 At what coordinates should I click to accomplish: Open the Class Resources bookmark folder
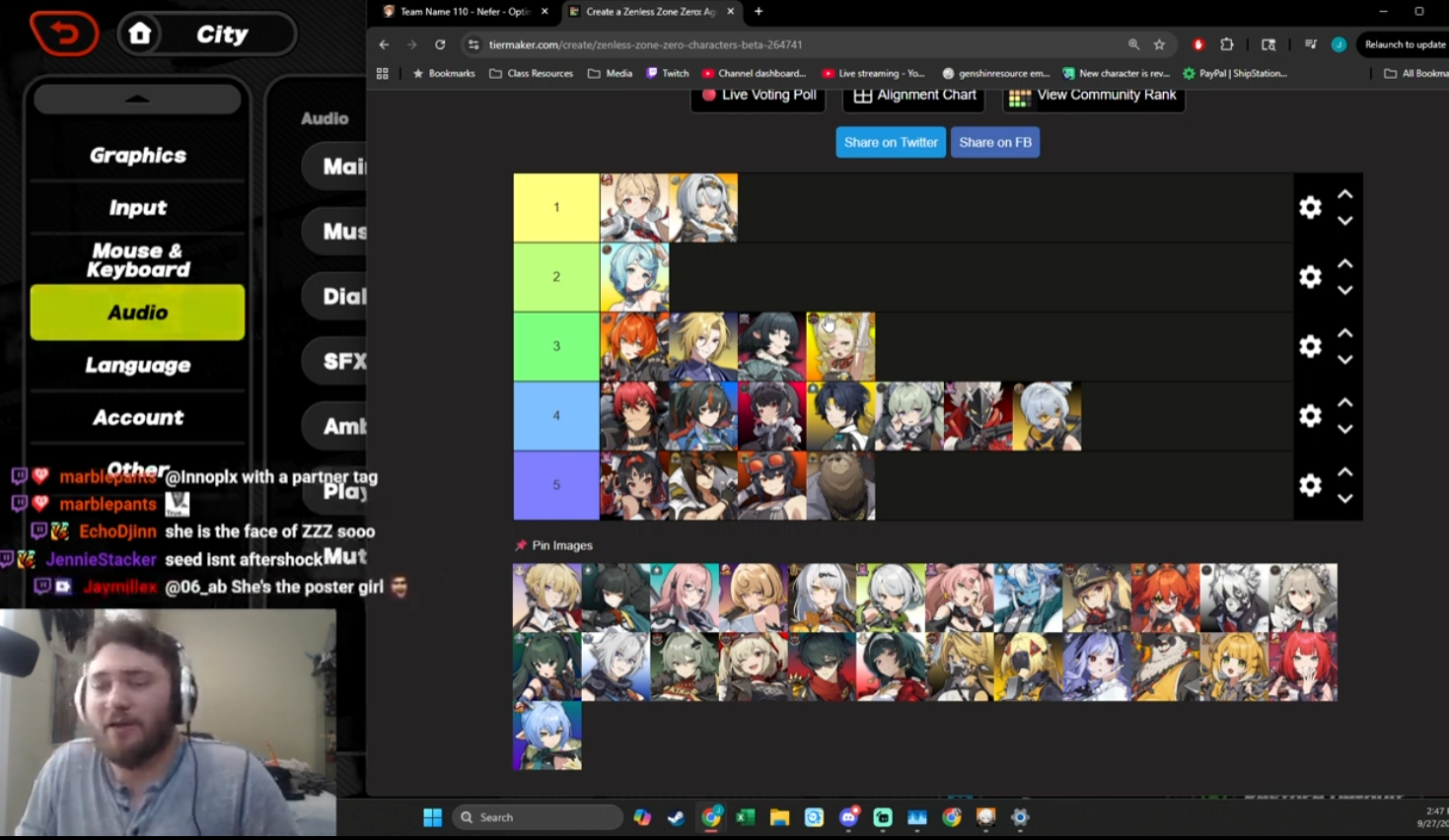point(532,73)
